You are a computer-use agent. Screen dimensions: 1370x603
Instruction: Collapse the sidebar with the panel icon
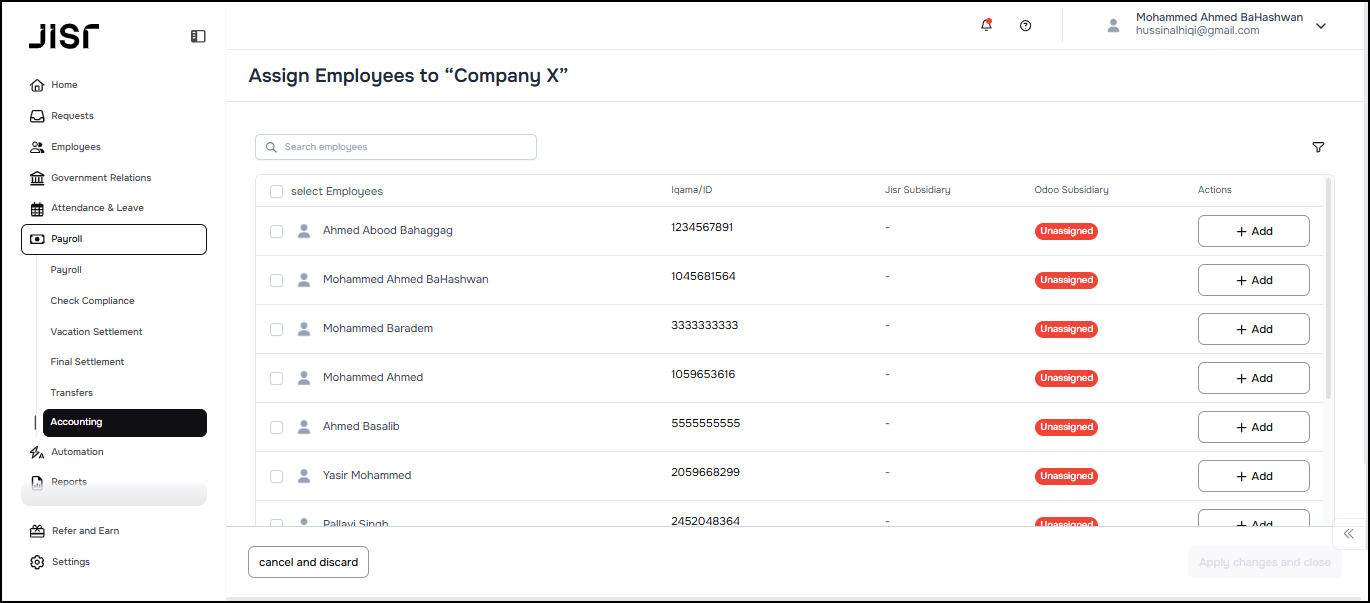(x=197, y=35)
